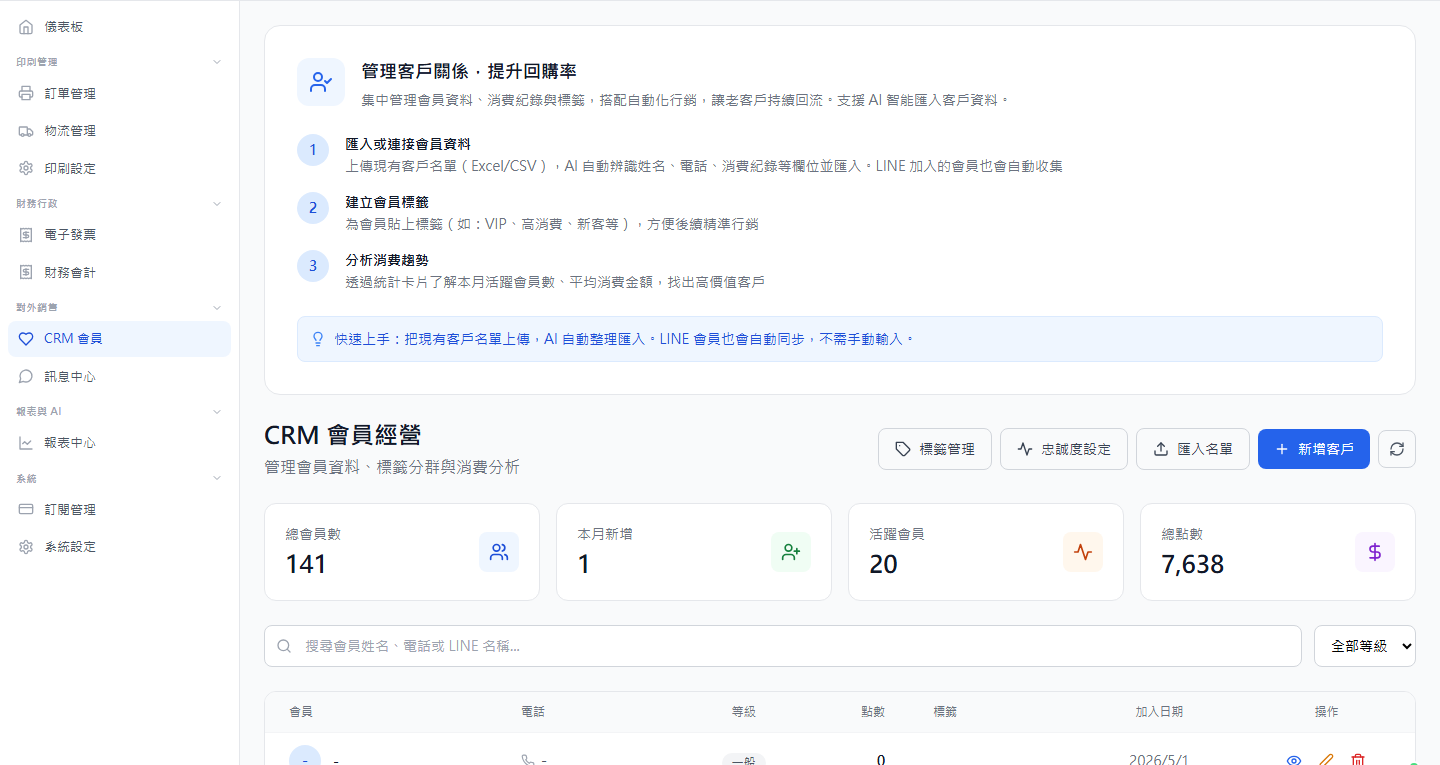This screenshot has height=765, width=1440.
Task: Click the chart icon beside 報表中心
Action: point(26,443)
